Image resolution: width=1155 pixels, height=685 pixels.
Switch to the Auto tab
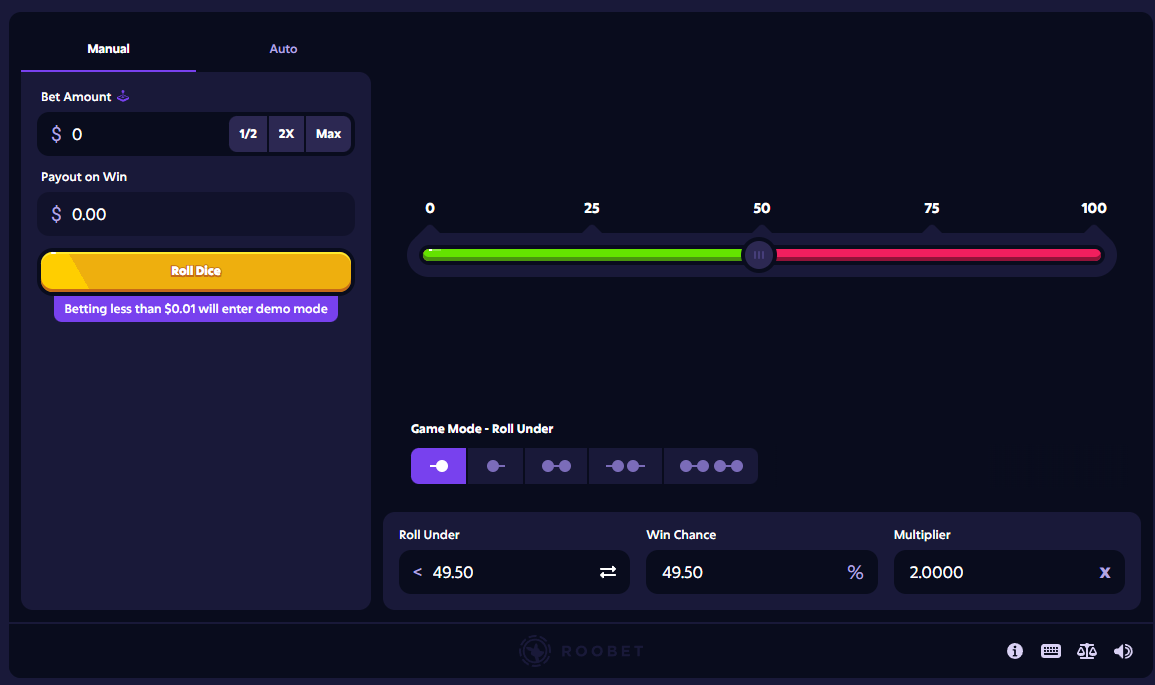[283, 49]
